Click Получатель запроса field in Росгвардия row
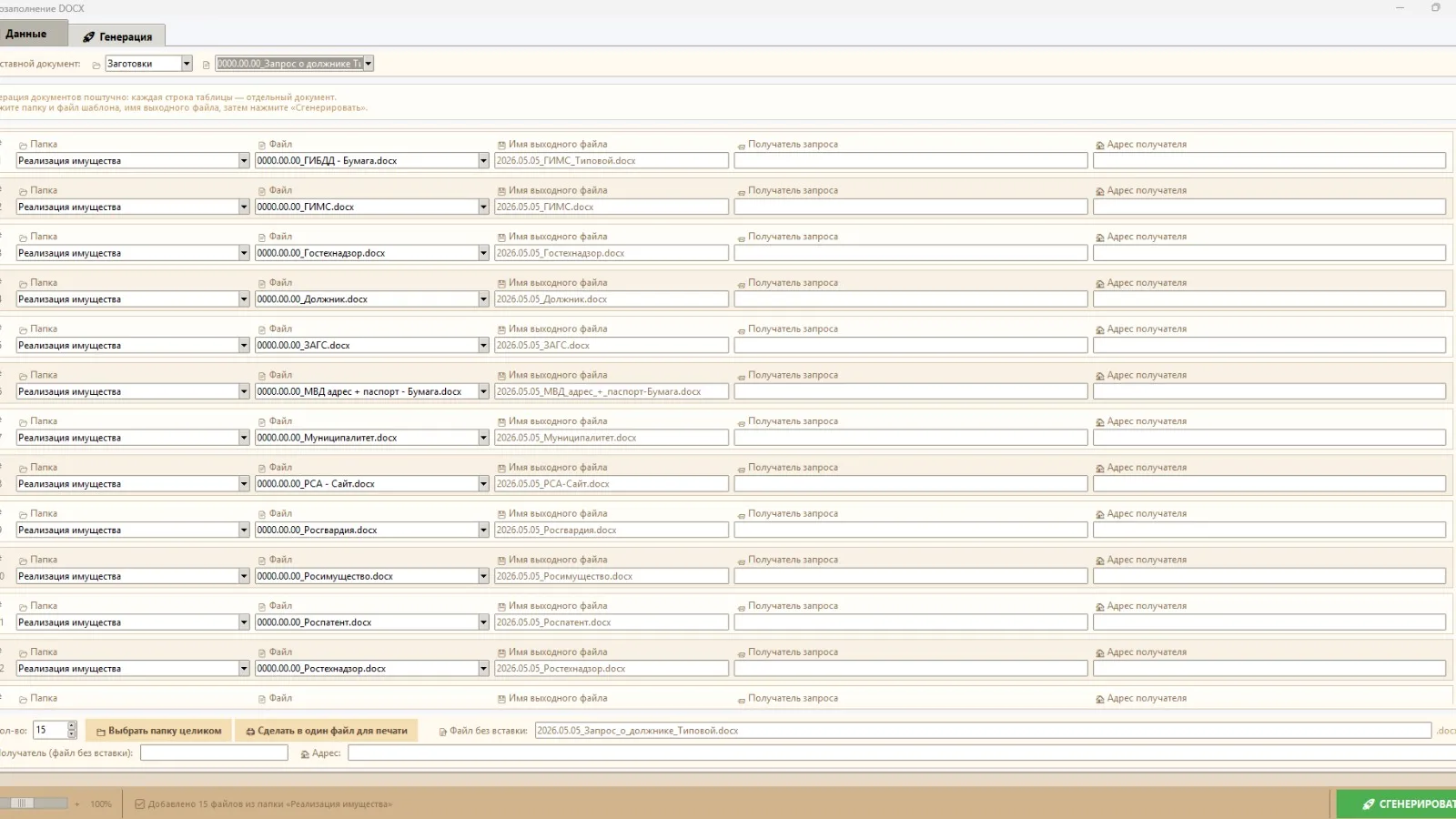1456x819 pixels. (x=911, y=531)
